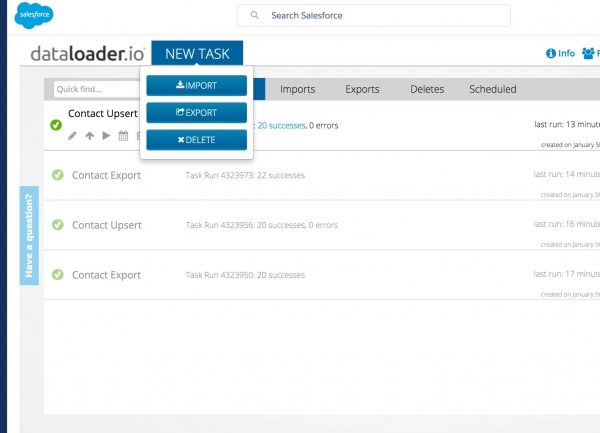600x433 pixels.
Task: Switch to the Deletes tab
Action: [x=427, y=89]
